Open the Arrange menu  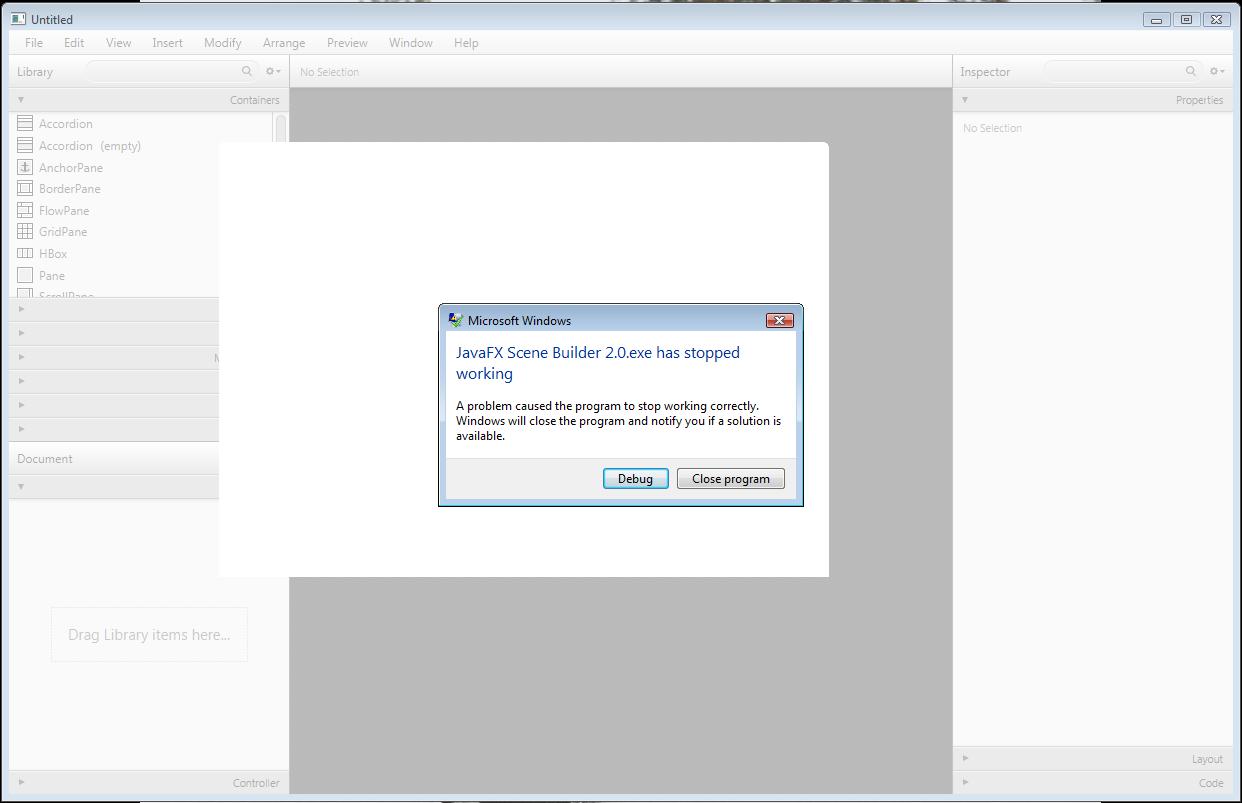(x=284, y=43)
